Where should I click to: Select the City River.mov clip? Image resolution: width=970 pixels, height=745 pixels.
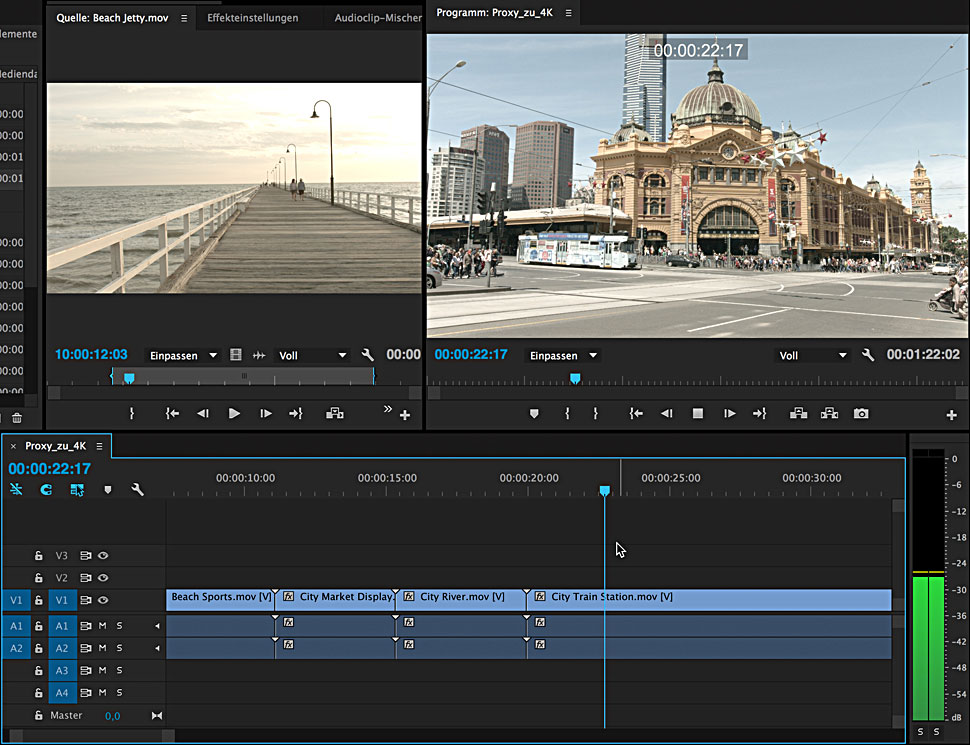pyautogui.click(x=461, y=598)
